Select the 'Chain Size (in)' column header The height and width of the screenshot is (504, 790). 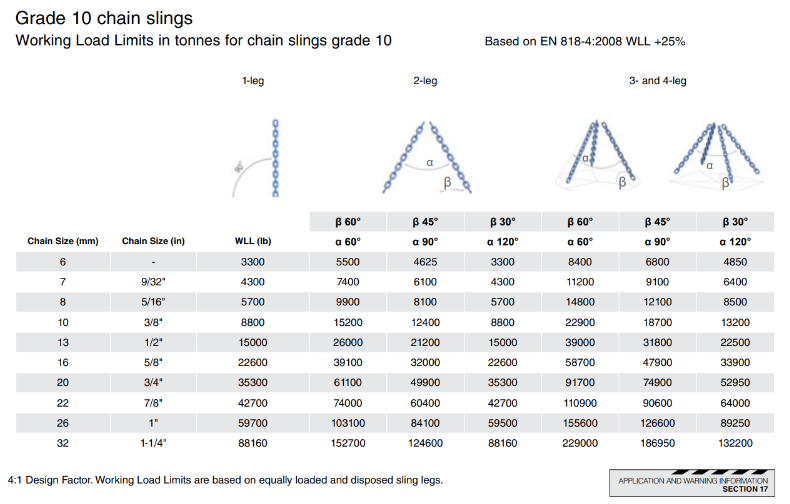tap(153, 241)
